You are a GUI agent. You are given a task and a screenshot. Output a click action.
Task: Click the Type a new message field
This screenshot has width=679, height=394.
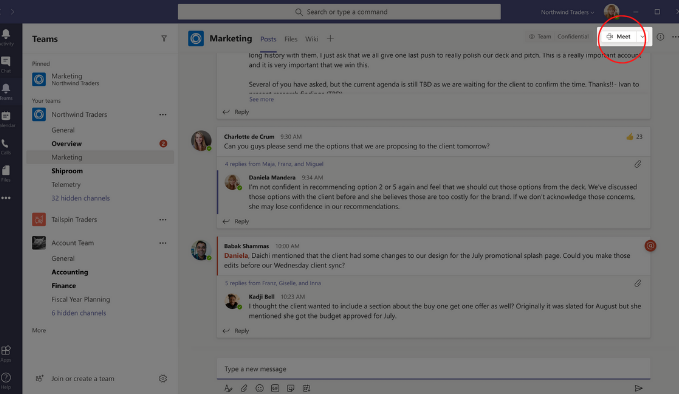point(433,369)
